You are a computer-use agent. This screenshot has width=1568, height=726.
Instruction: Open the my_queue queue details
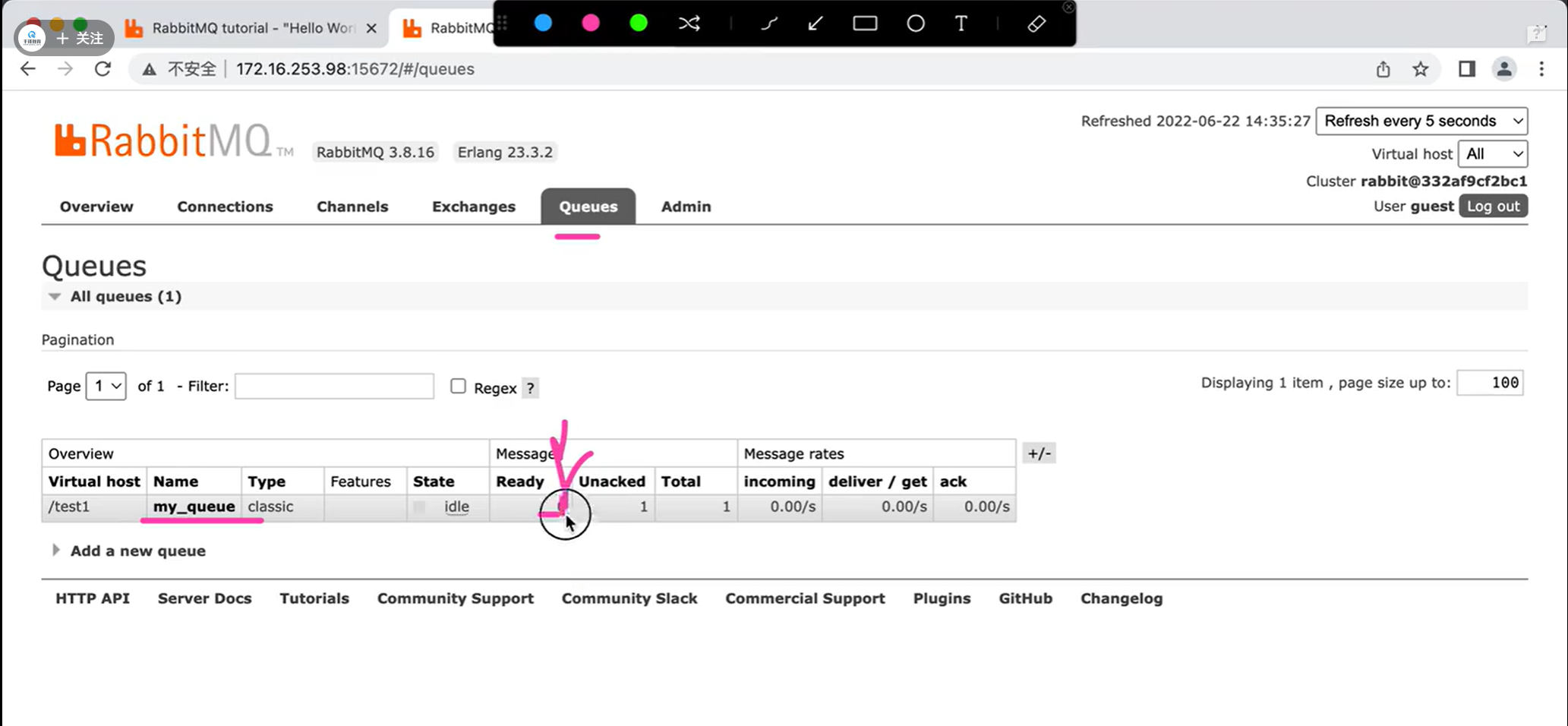pyautogui.click(x=194, y=507)
